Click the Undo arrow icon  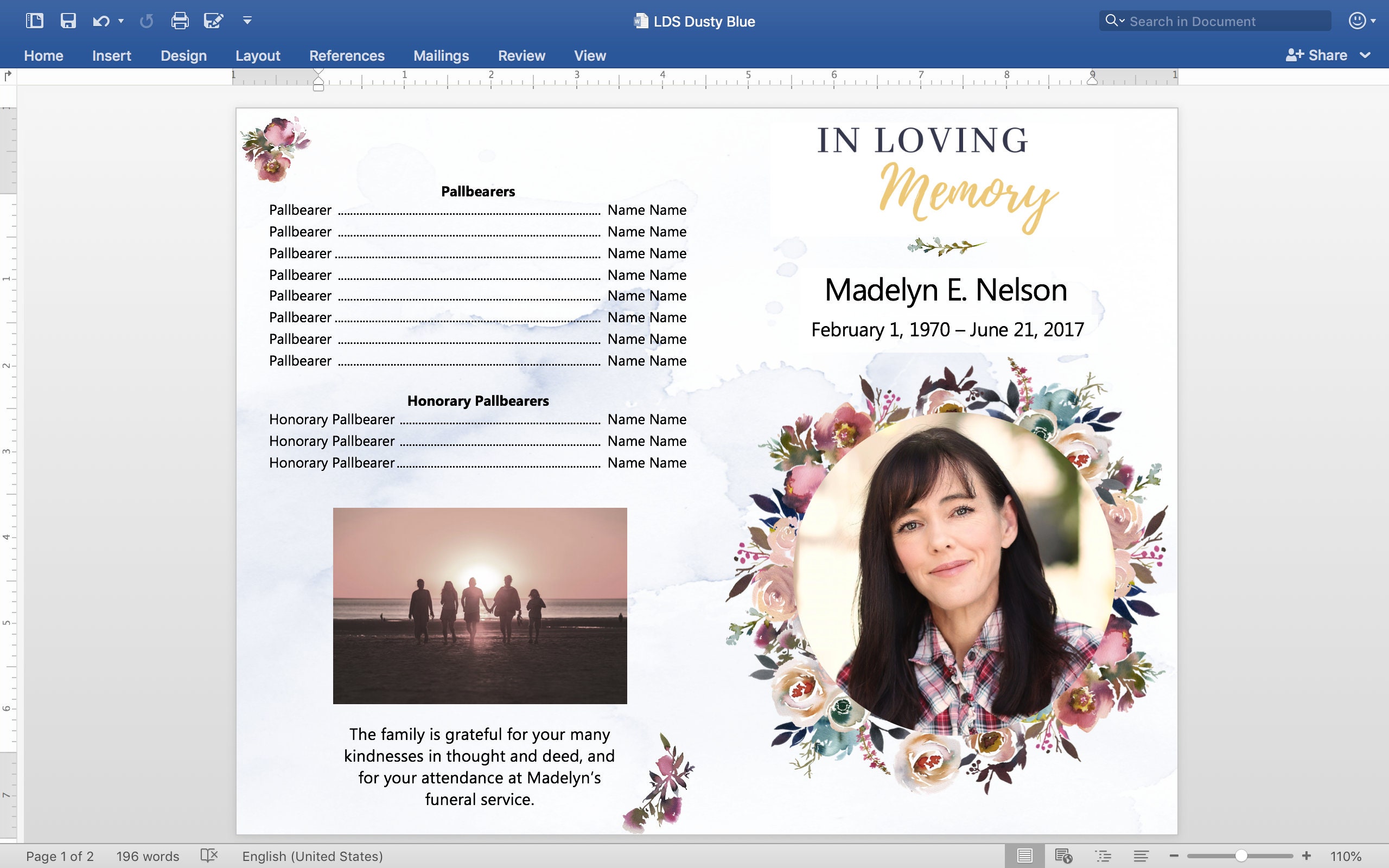point(101,21)
